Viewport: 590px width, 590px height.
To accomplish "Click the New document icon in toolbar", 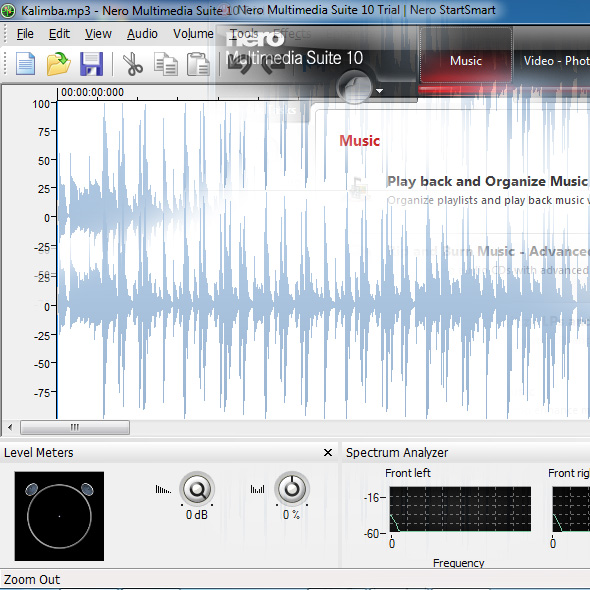I will pos(26,64).
